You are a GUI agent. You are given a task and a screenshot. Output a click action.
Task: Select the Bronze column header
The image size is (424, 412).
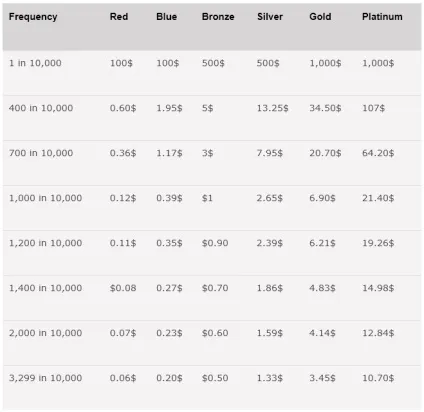(x=218, y=16)
